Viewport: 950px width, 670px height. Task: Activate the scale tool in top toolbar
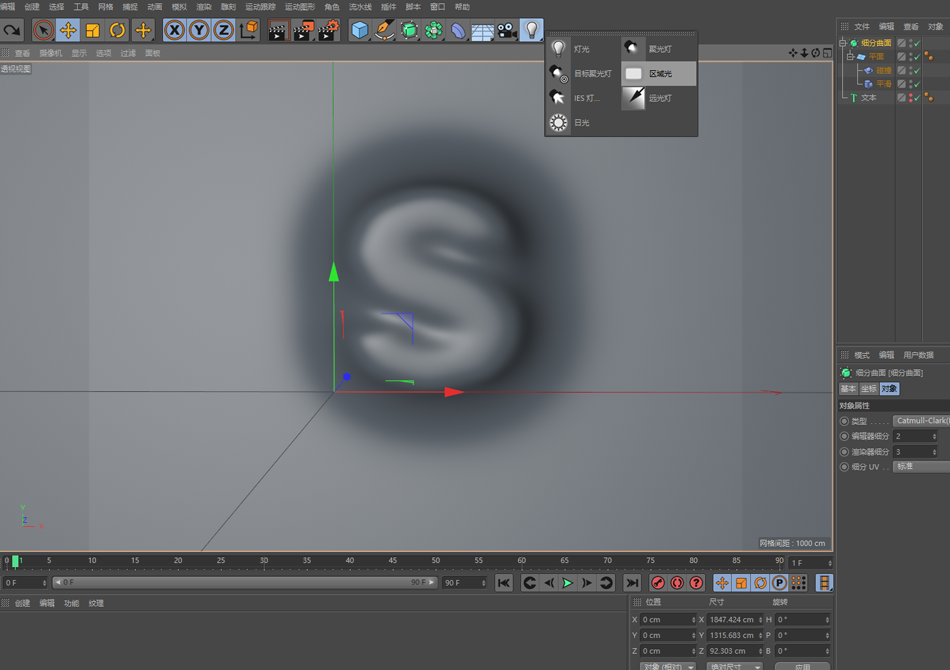93,30
